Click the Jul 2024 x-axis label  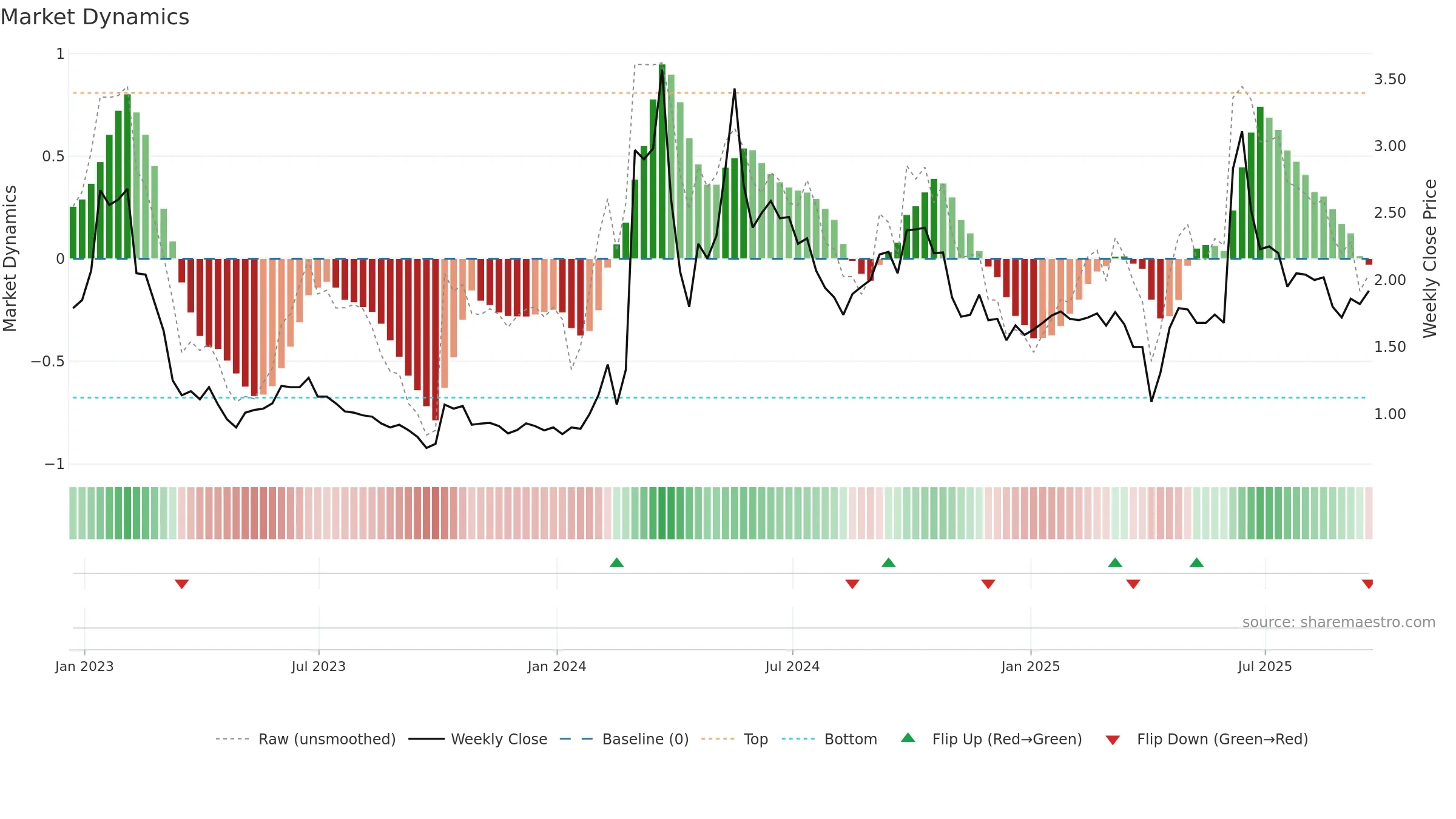click(x=792, y=666)
